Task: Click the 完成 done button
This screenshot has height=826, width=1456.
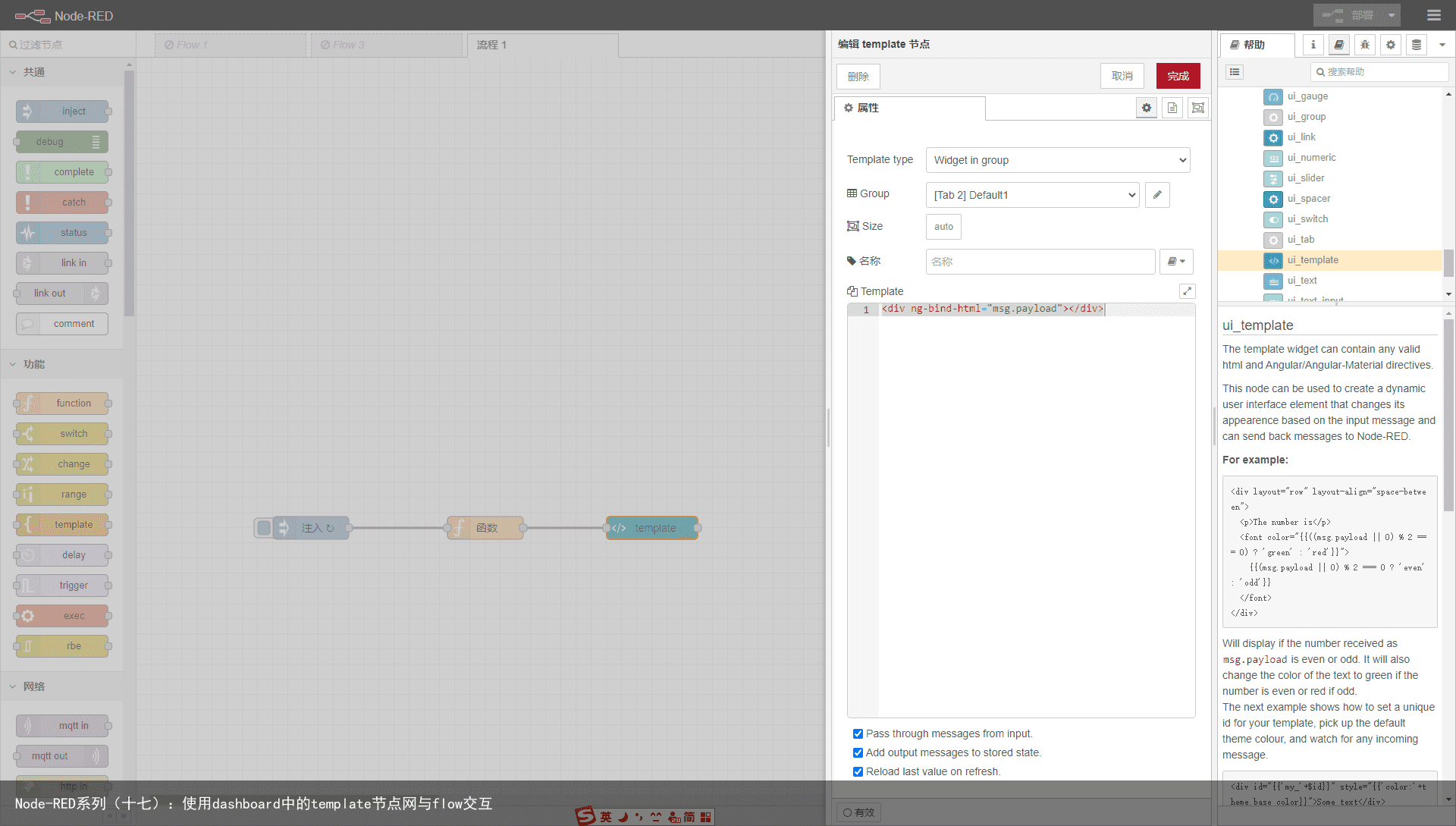Action: click(x=1178, y=76)
